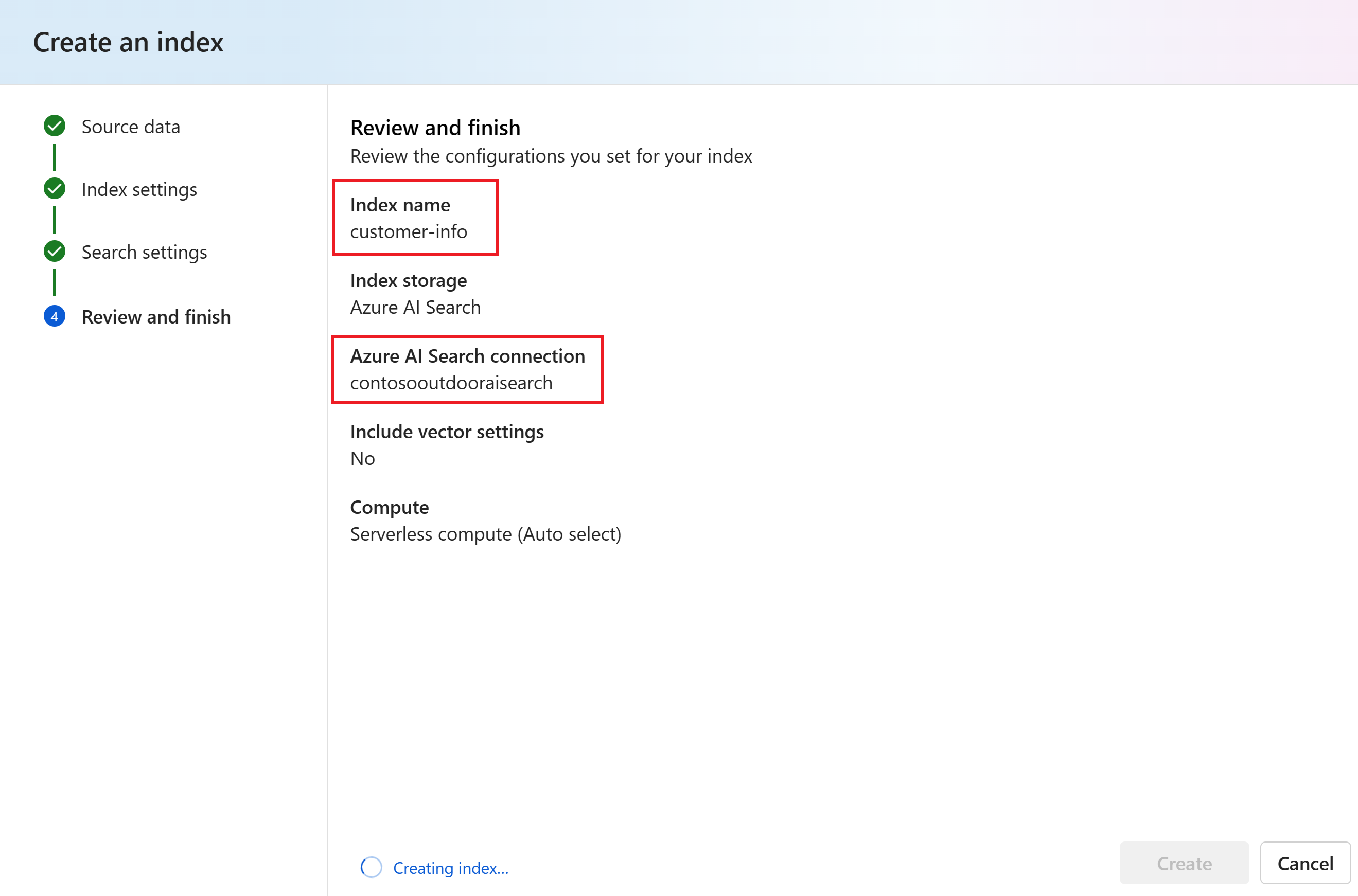Click the Cancel button
Screen dimensions: 1358x896
tap(1306, 863)
